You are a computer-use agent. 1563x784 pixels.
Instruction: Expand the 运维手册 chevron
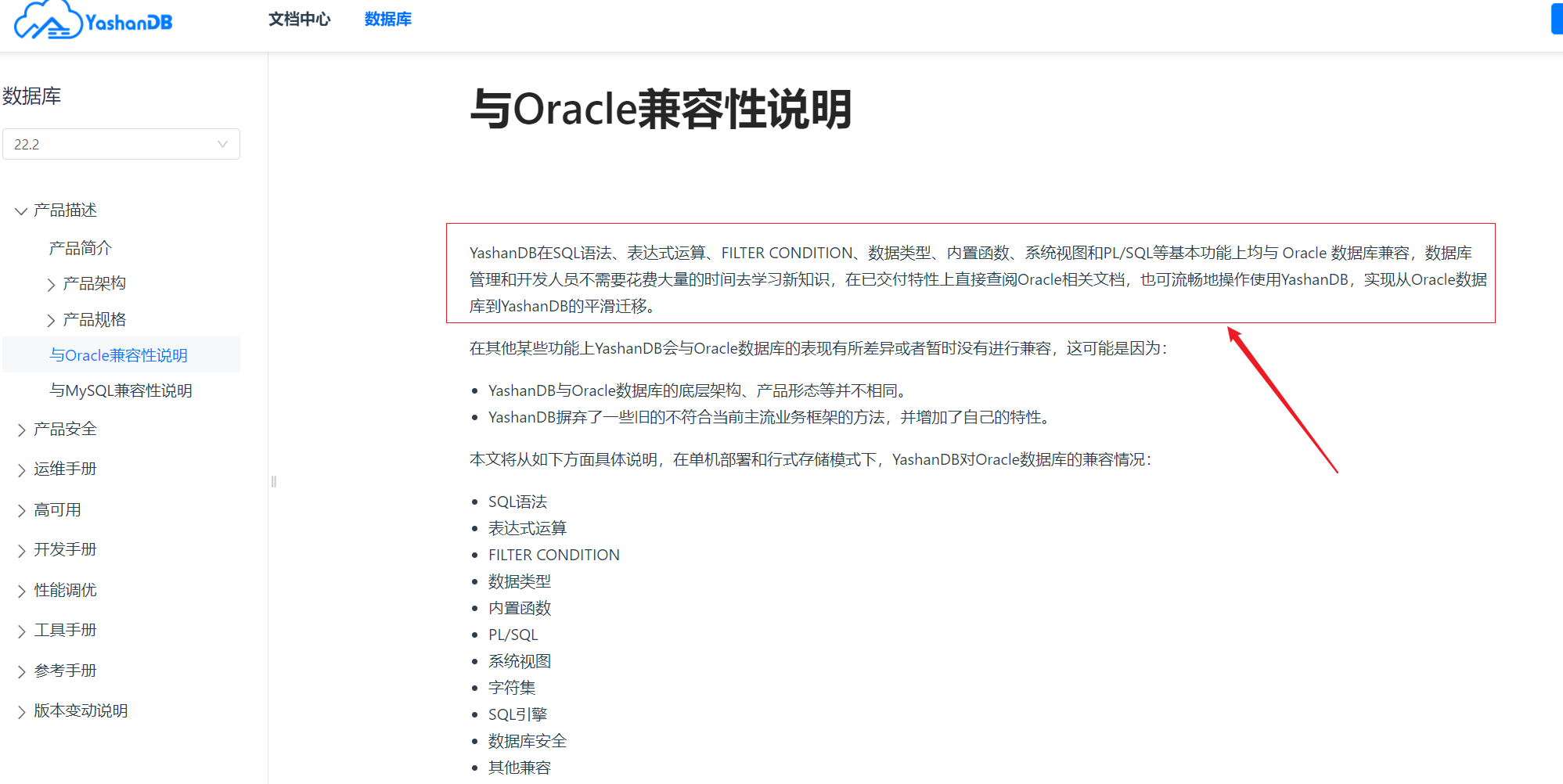21,469
